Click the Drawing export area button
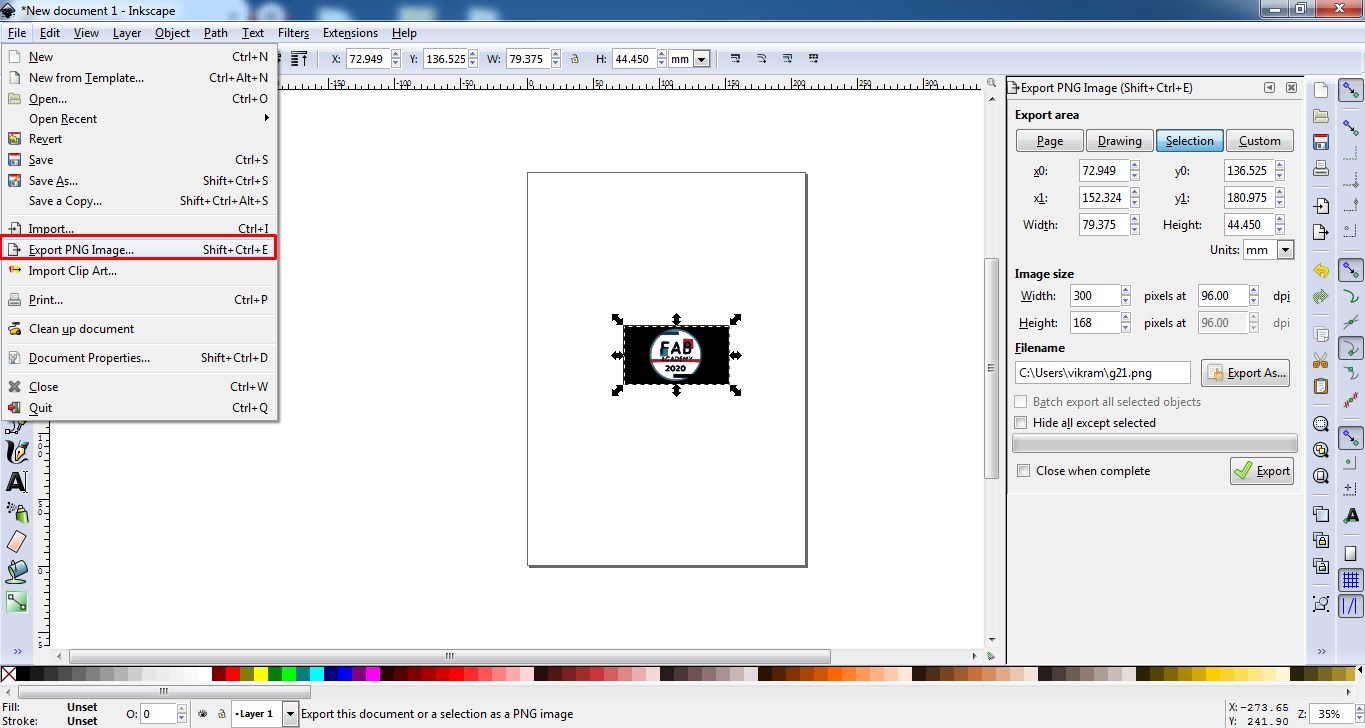The image size is (1365, 728). (1119, 141)
